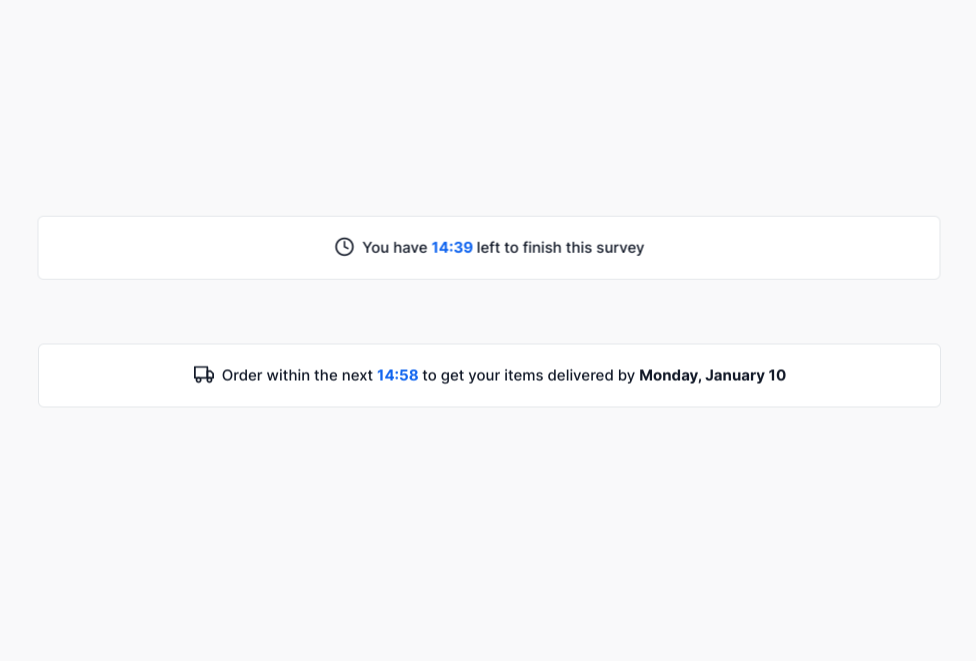Click "left to finish this survey" text

click(x=560, y=247)
